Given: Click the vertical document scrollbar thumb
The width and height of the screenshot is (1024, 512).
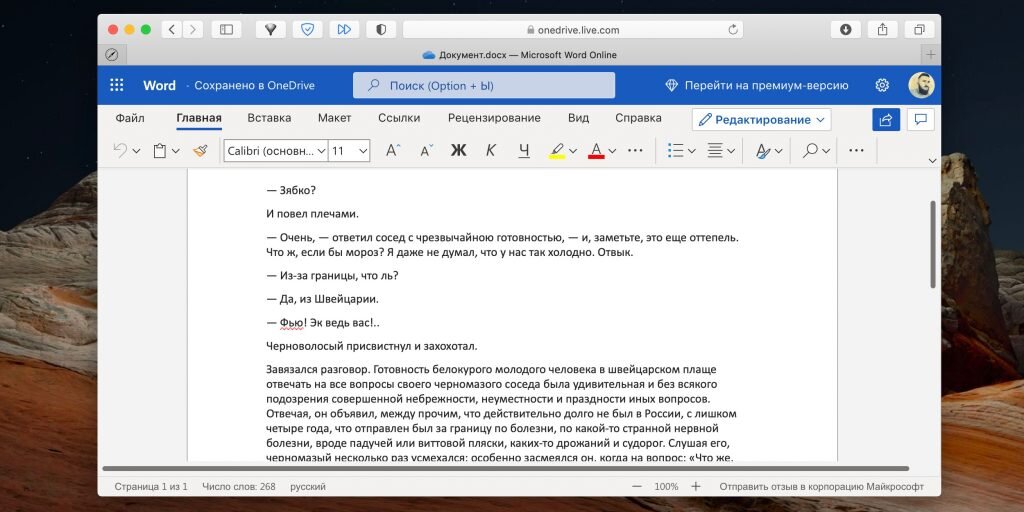Looking at the screenshot, I should coord(933,244).
